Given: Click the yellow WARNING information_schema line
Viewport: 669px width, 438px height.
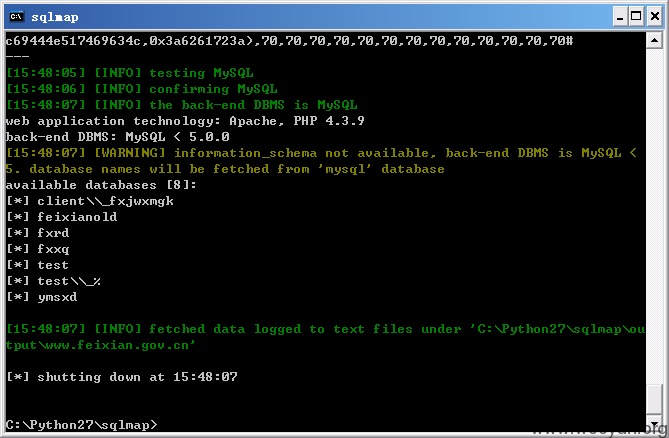Looking at the screenshot, I should coord(321,161).
